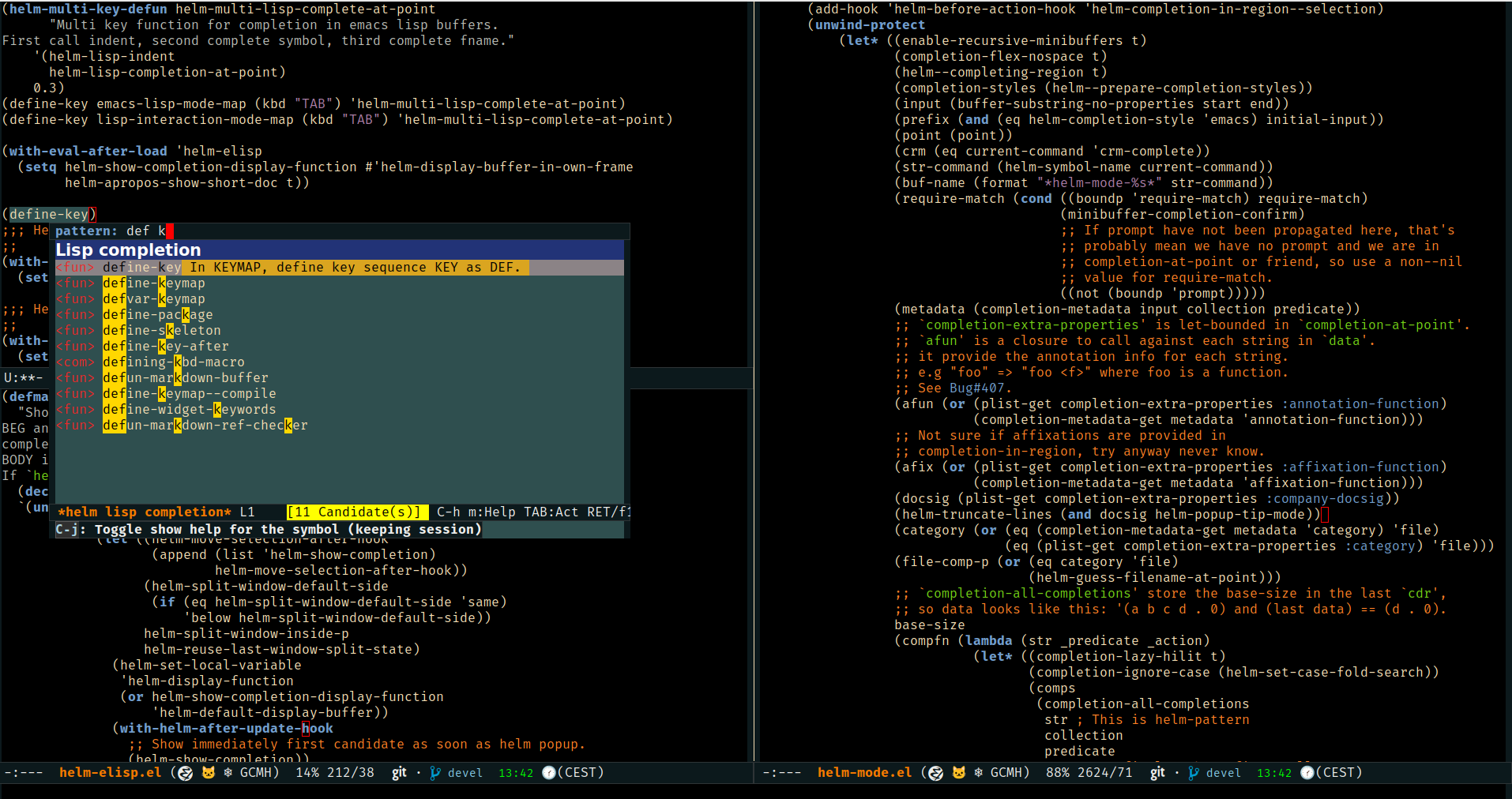This screenshot has height=799, width=1512.
Task: Click completion-lazy-hilit line in right buffer
Action: pyautogui.click(x=1100, y=656)
